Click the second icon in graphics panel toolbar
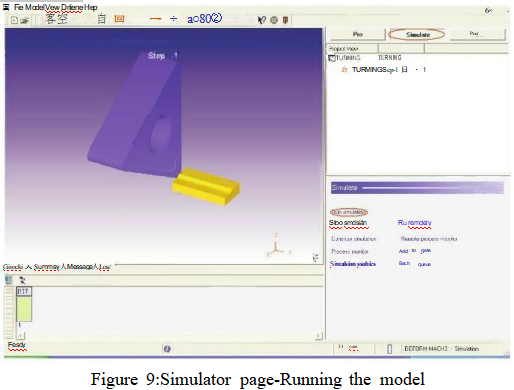514x390 pixels. (22, 280)
